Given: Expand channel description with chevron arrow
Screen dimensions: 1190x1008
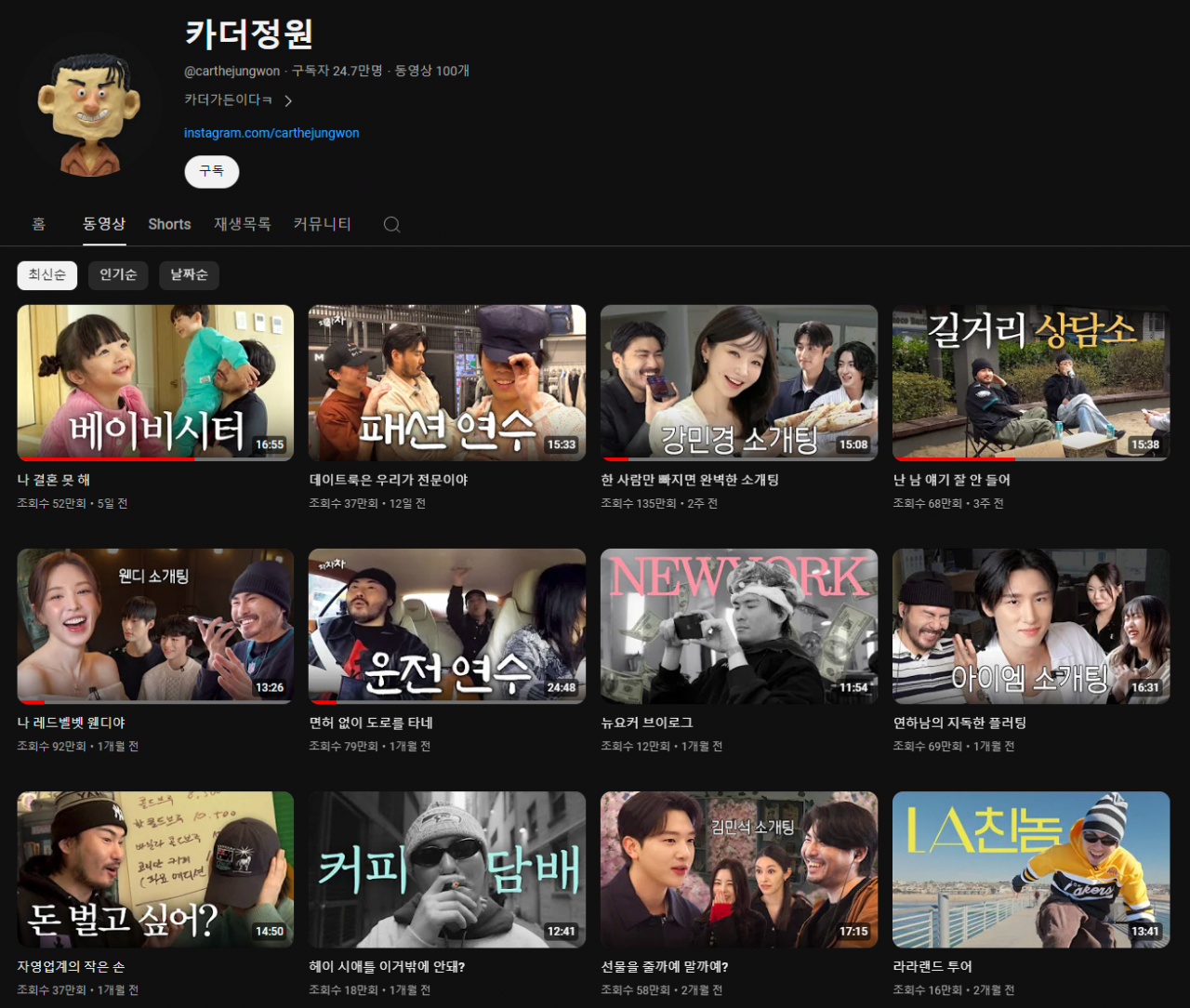Looking at the screenshot, I should (288, 100).
